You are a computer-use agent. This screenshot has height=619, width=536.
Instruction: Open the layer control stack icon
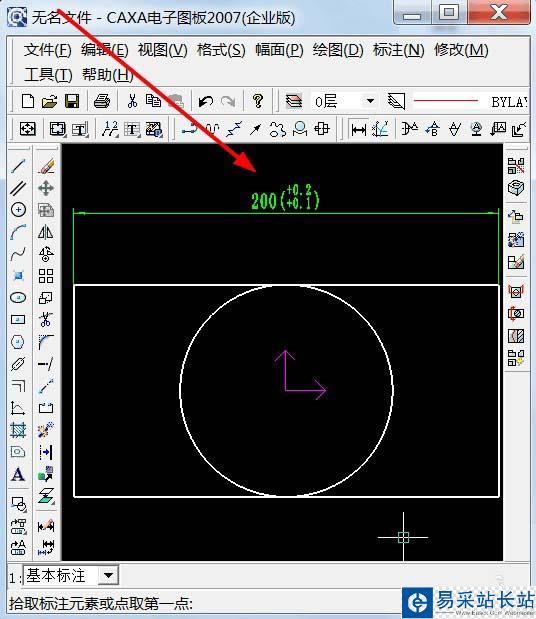click(294, 101)
